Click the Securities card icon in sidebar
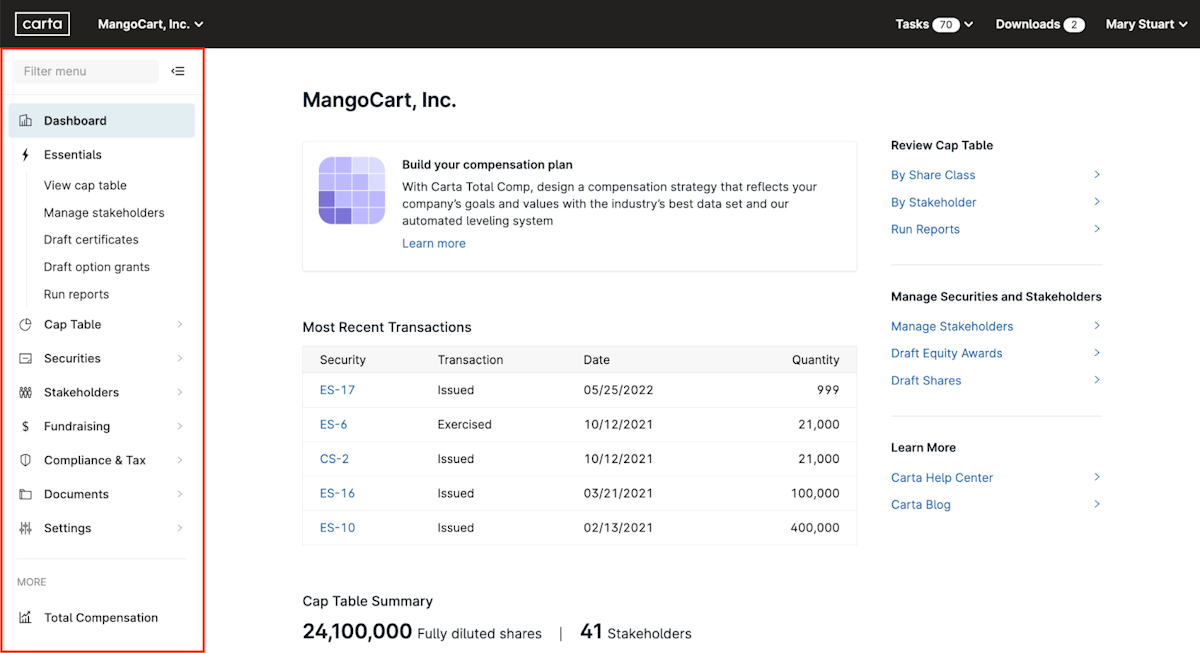 coord(24,358)
